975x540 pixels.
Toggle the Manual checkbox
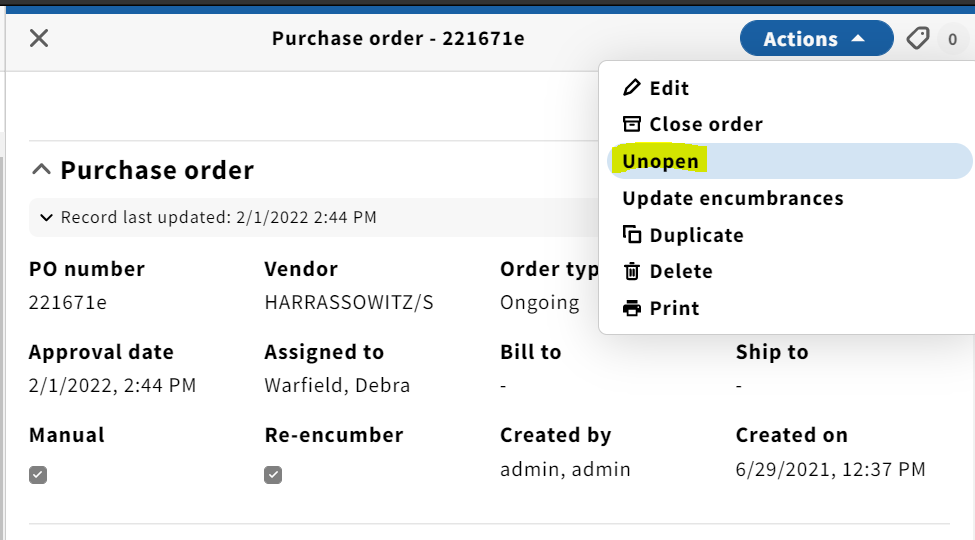pyautogui.click(x=38, y=475)
